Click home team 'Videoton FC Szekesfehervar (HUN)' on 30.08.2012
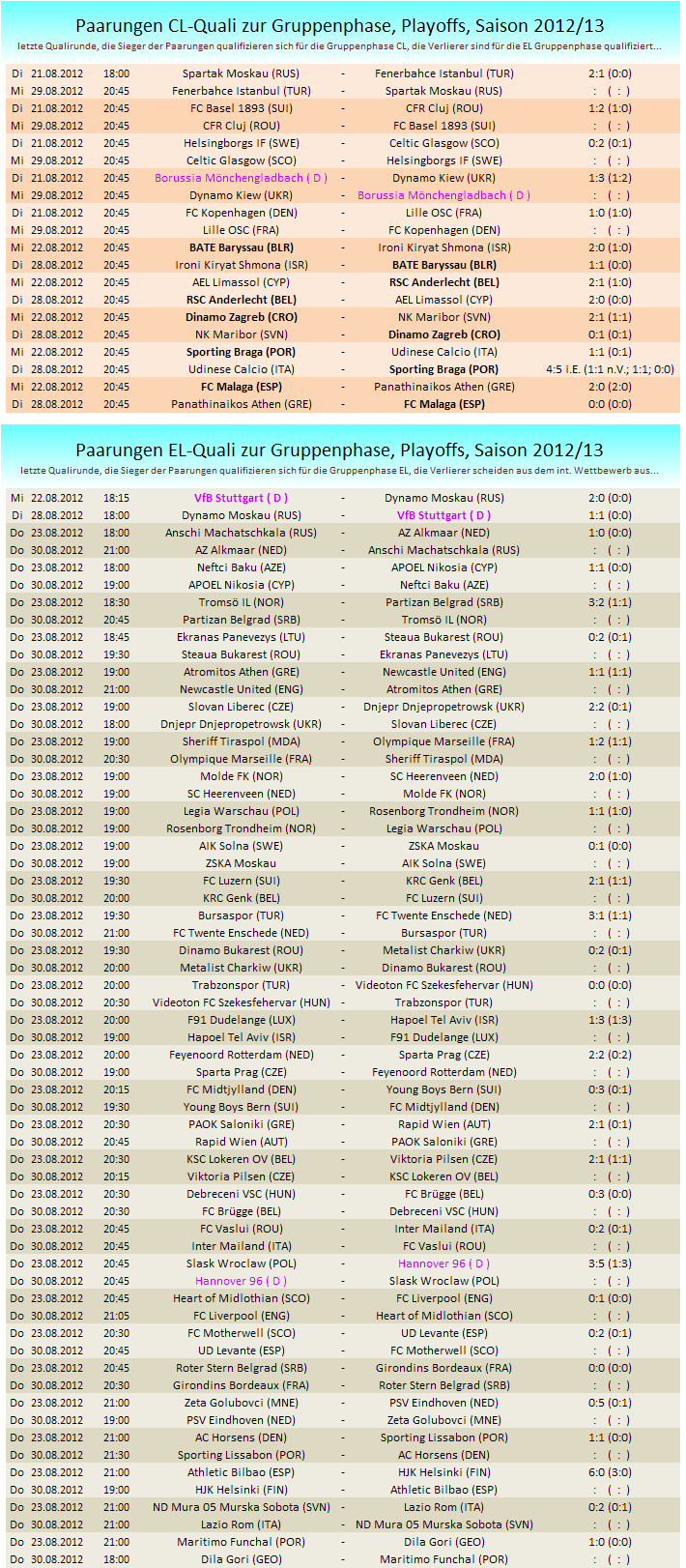Image resolution: width=686 pixels, height=1568 pixels. 242,1002
